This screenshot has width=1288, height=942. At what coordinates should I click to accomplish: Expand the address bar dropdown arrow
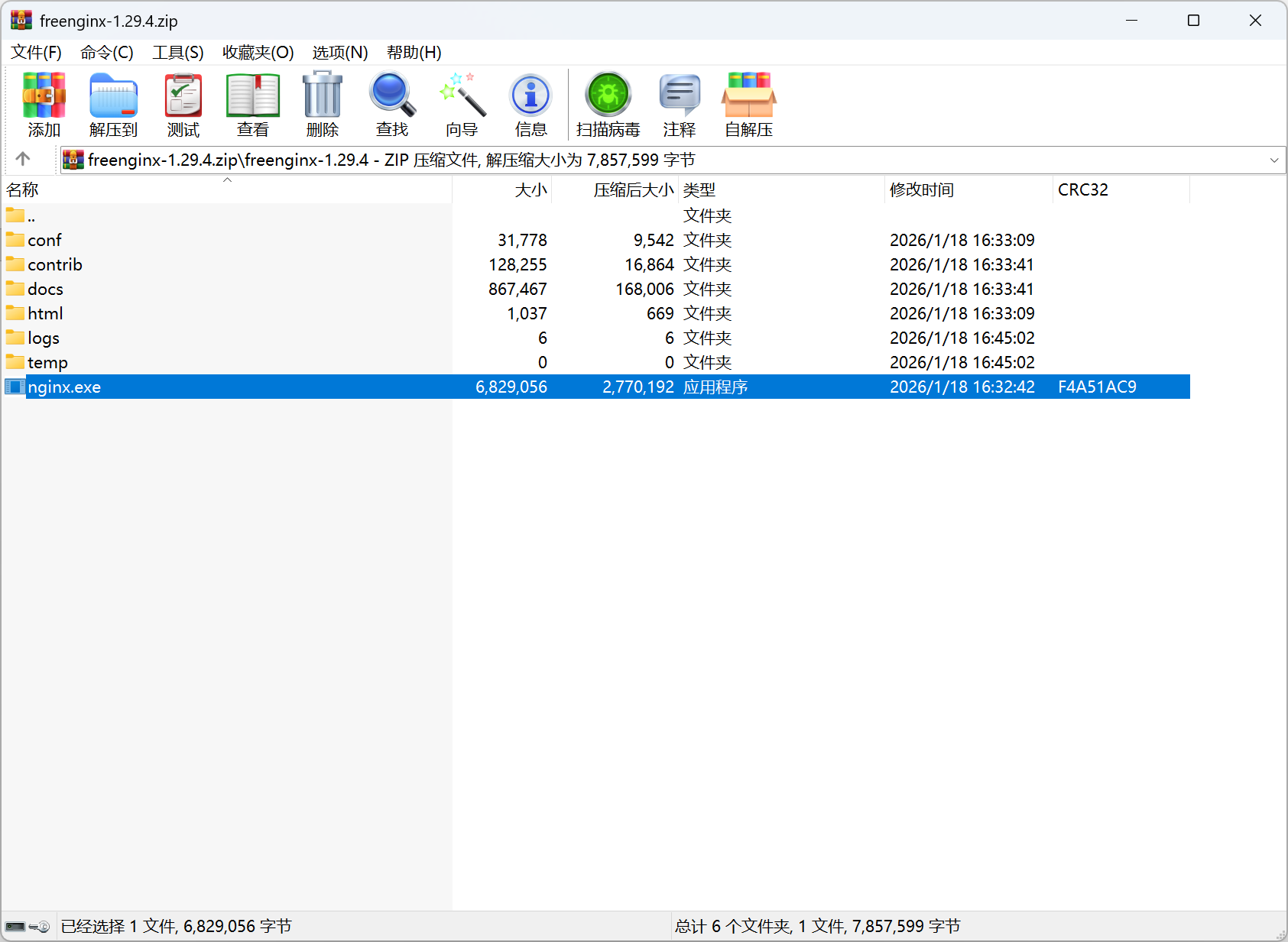coord(1273,160)
